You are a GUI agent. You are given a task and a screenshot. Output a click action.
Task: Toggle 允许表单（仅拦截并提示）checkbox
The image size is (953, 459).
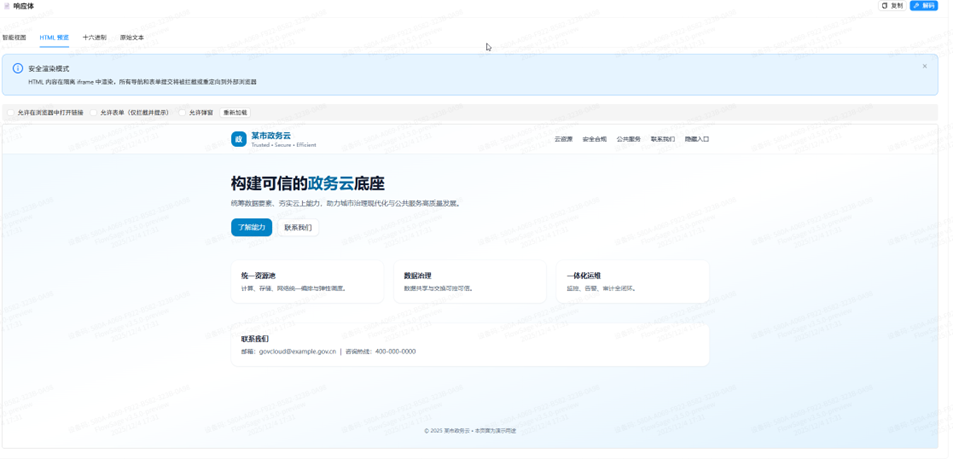(94, 112)
